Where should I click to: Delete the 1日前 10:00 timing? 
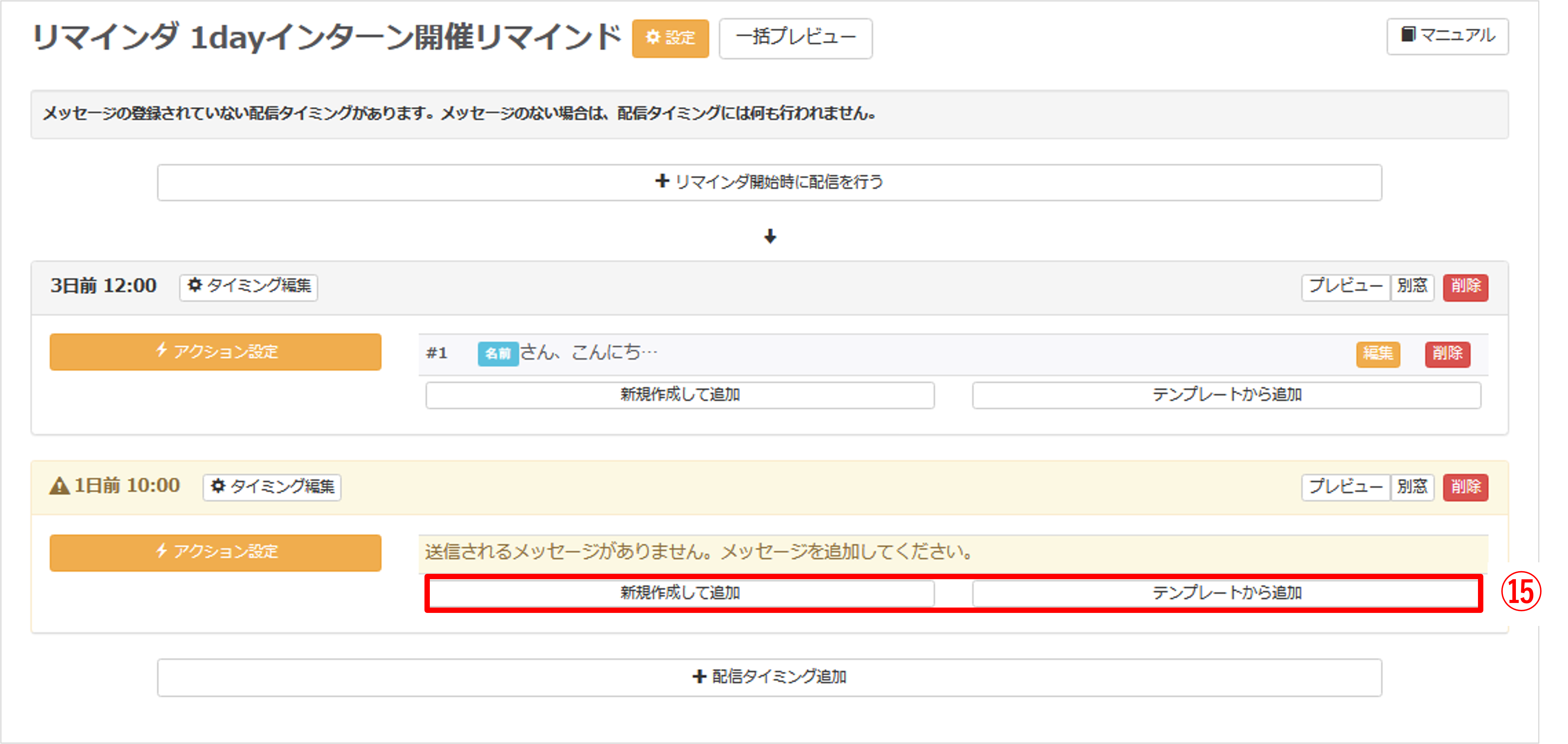click(x=1466, y=487)
